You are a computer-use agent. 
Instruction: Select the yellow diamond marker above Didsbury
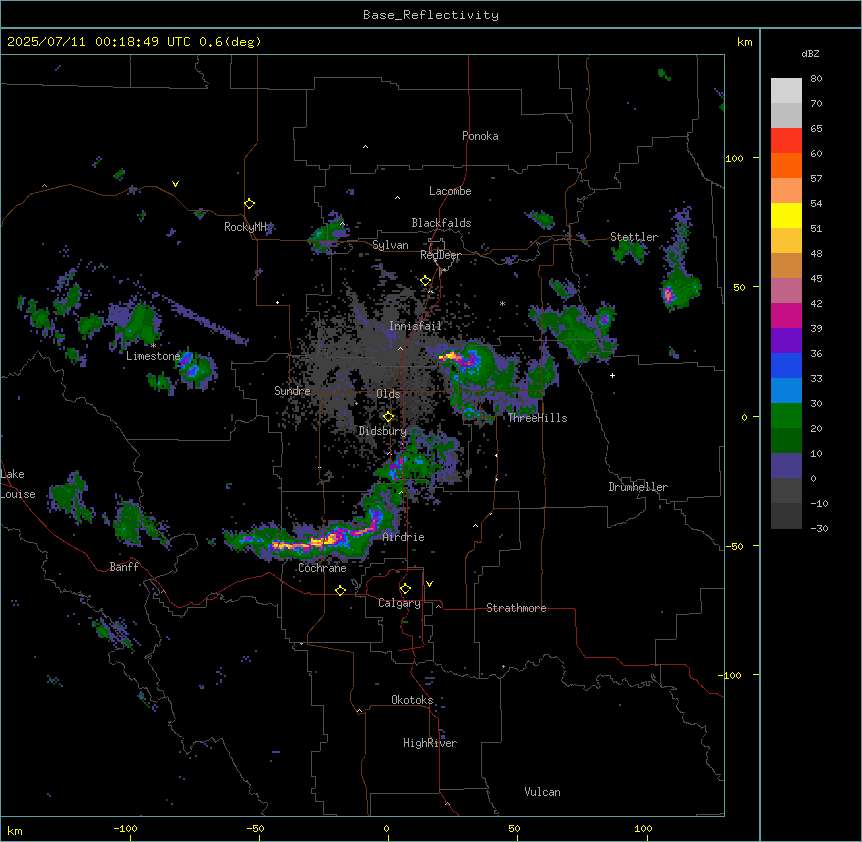point(388,417)
